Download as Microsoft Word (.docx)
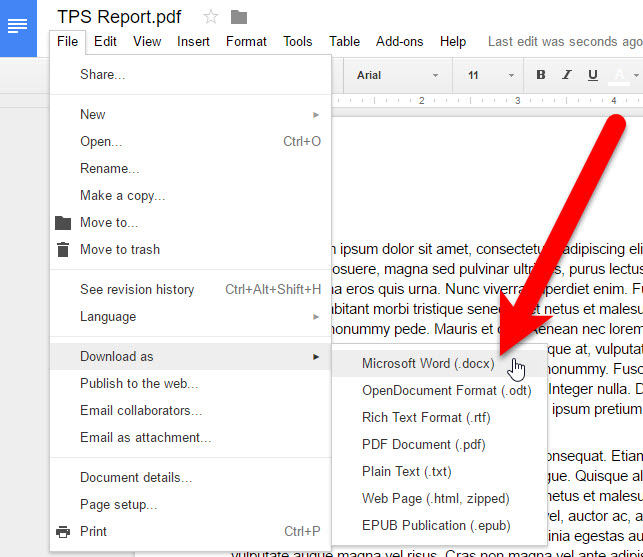 (439, 364)
